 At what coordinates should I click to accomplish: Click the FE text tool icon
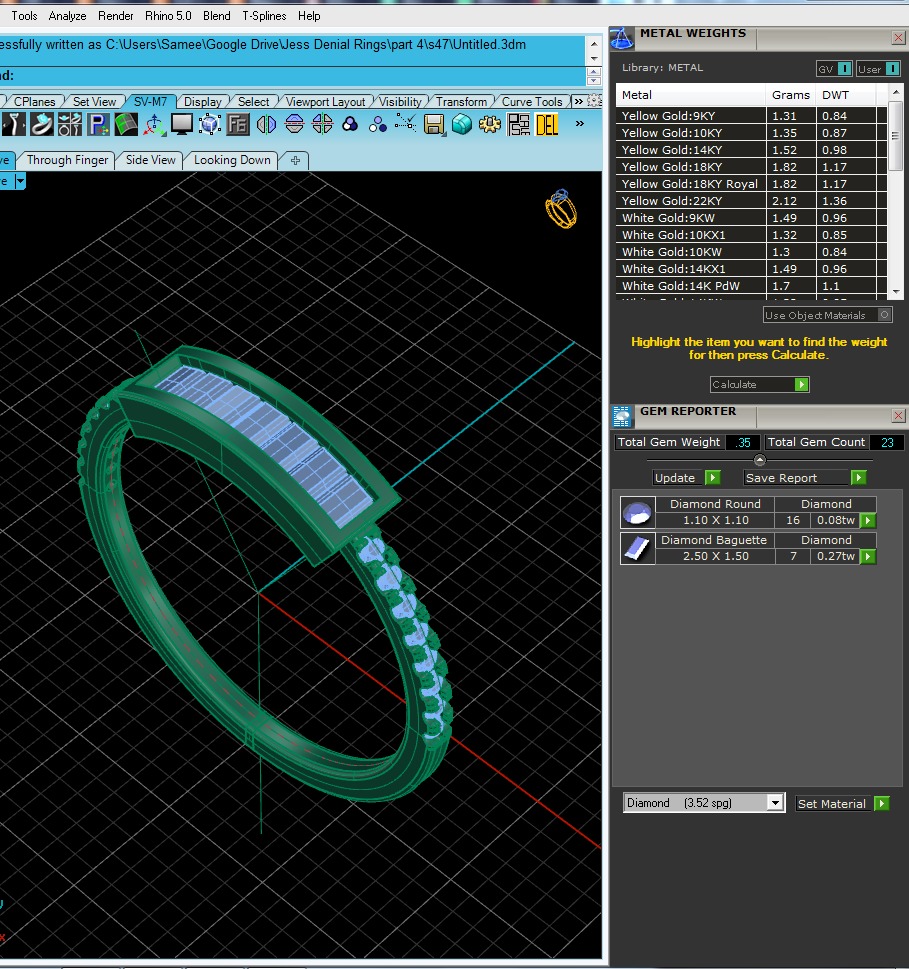[237, 124]
